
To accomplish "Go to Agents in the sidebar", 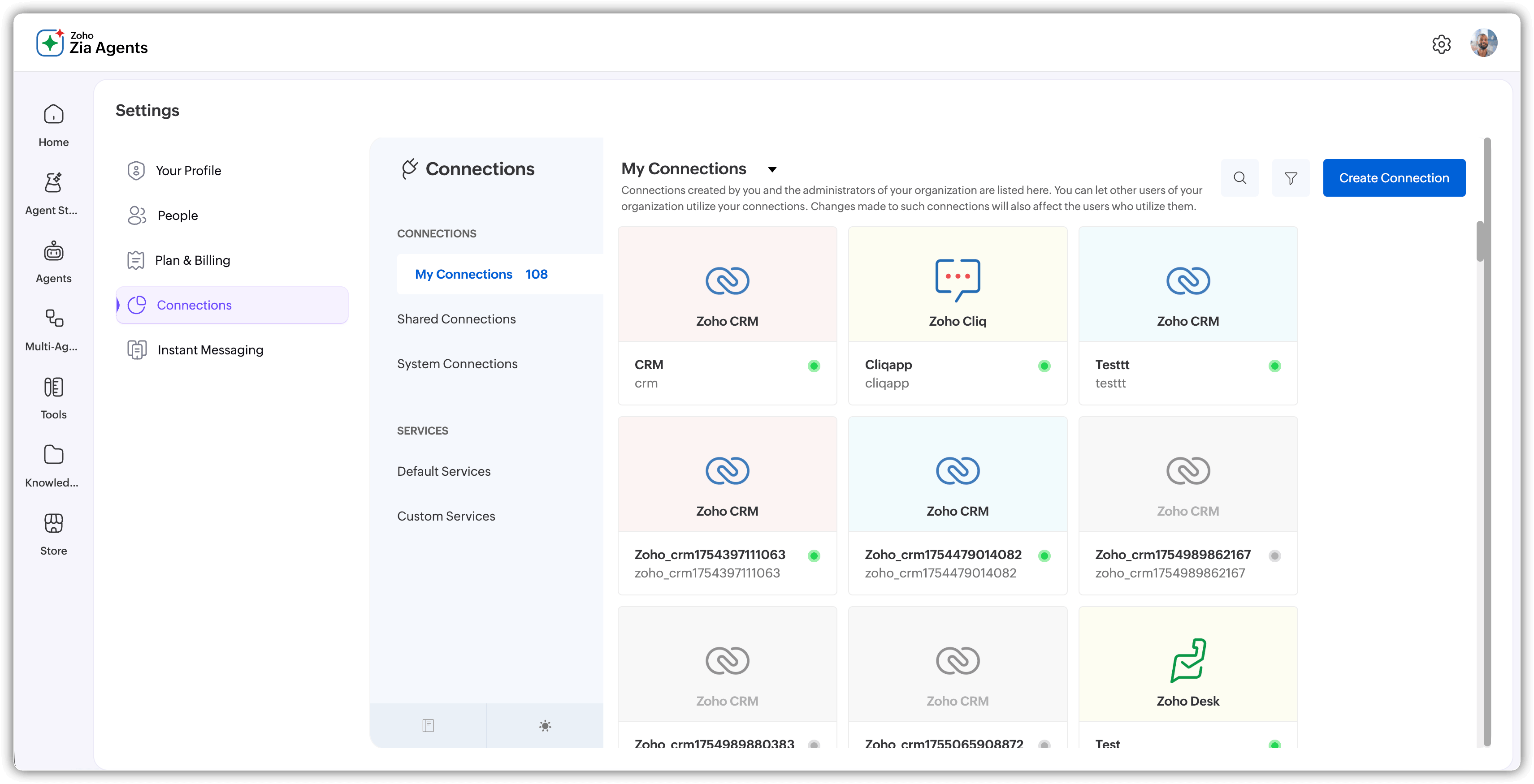I will coord(54,251).
